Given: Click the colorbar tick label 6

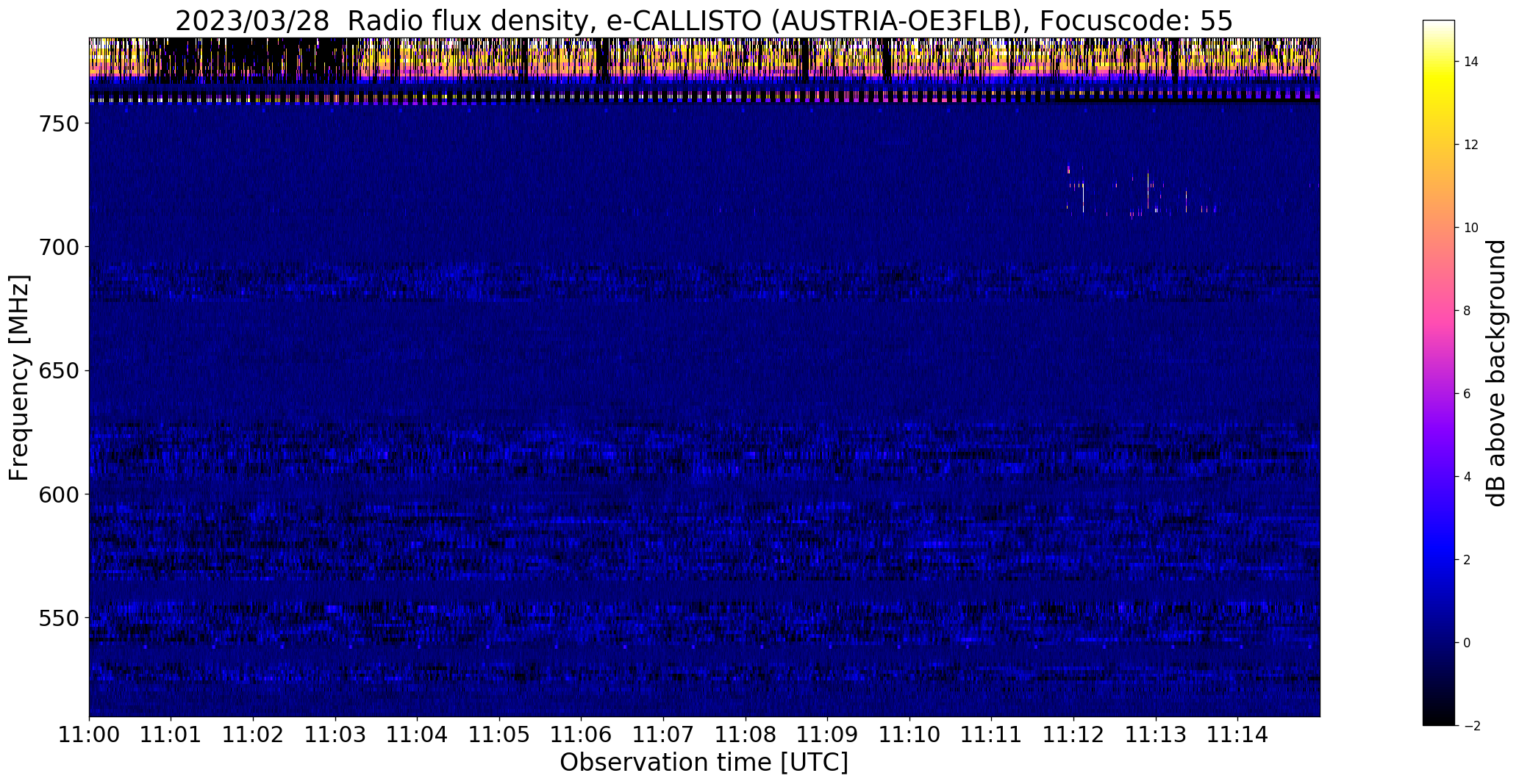Looking at the screenshot, I should [x=1468, y=394].
